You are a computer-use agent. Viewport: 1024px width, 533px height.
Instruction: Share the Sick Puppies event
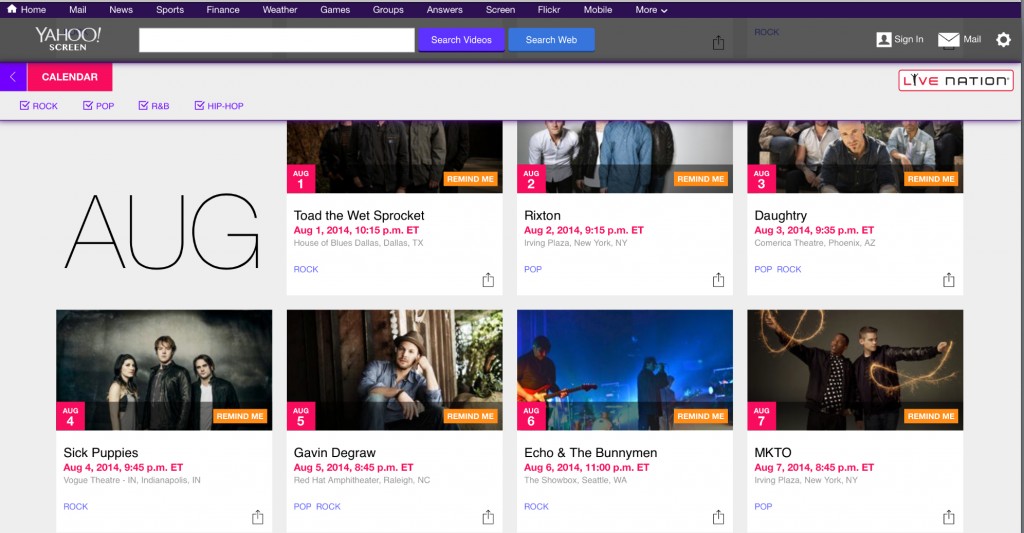point(257,517)
